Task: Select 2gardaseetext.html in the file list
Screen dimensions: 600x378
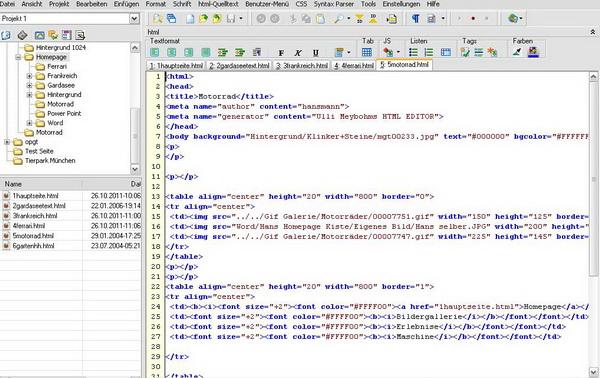Action: (39, 206)
